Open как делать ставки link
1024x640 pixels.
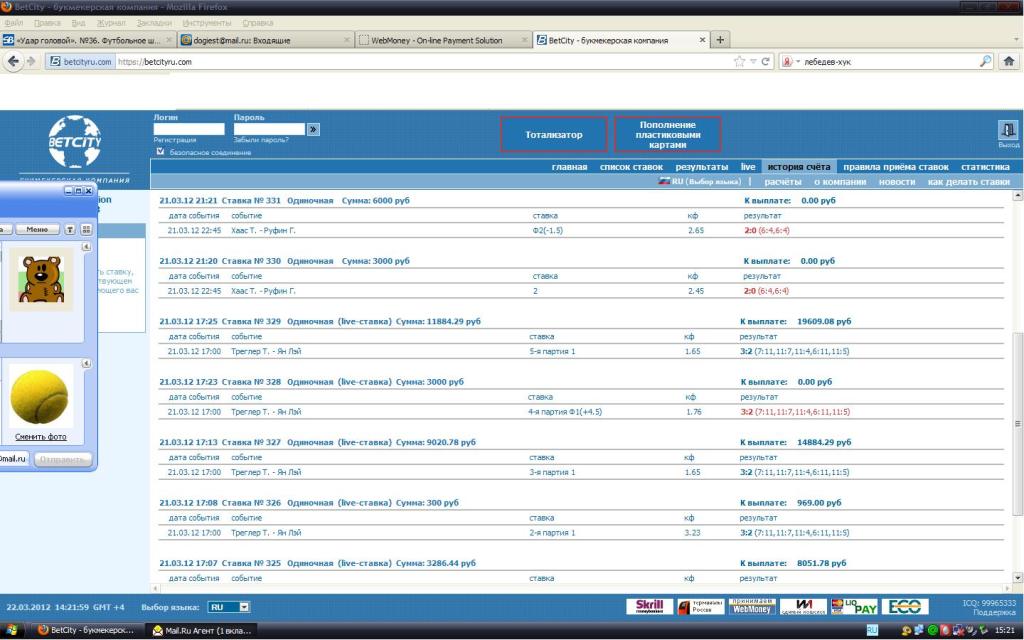click(x=968, y=182)
